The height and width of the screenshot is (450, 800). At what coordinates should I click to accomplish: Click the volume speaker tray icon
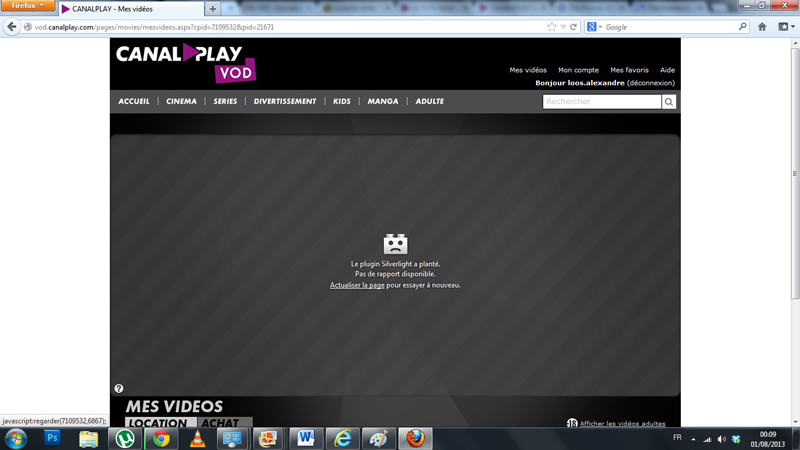click(721, 439)
